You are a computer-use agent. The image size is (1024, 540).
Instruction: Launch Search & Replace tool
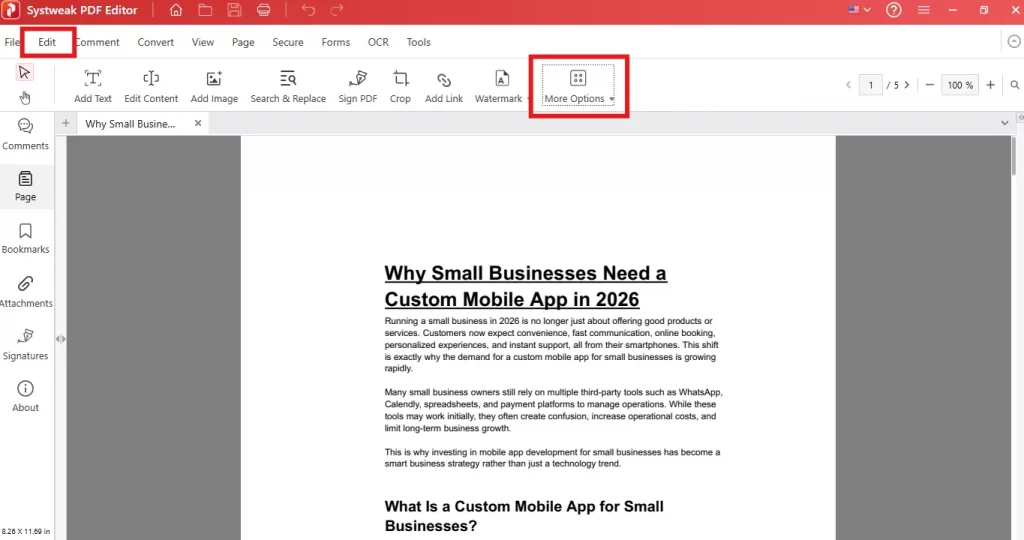point(288,87)
